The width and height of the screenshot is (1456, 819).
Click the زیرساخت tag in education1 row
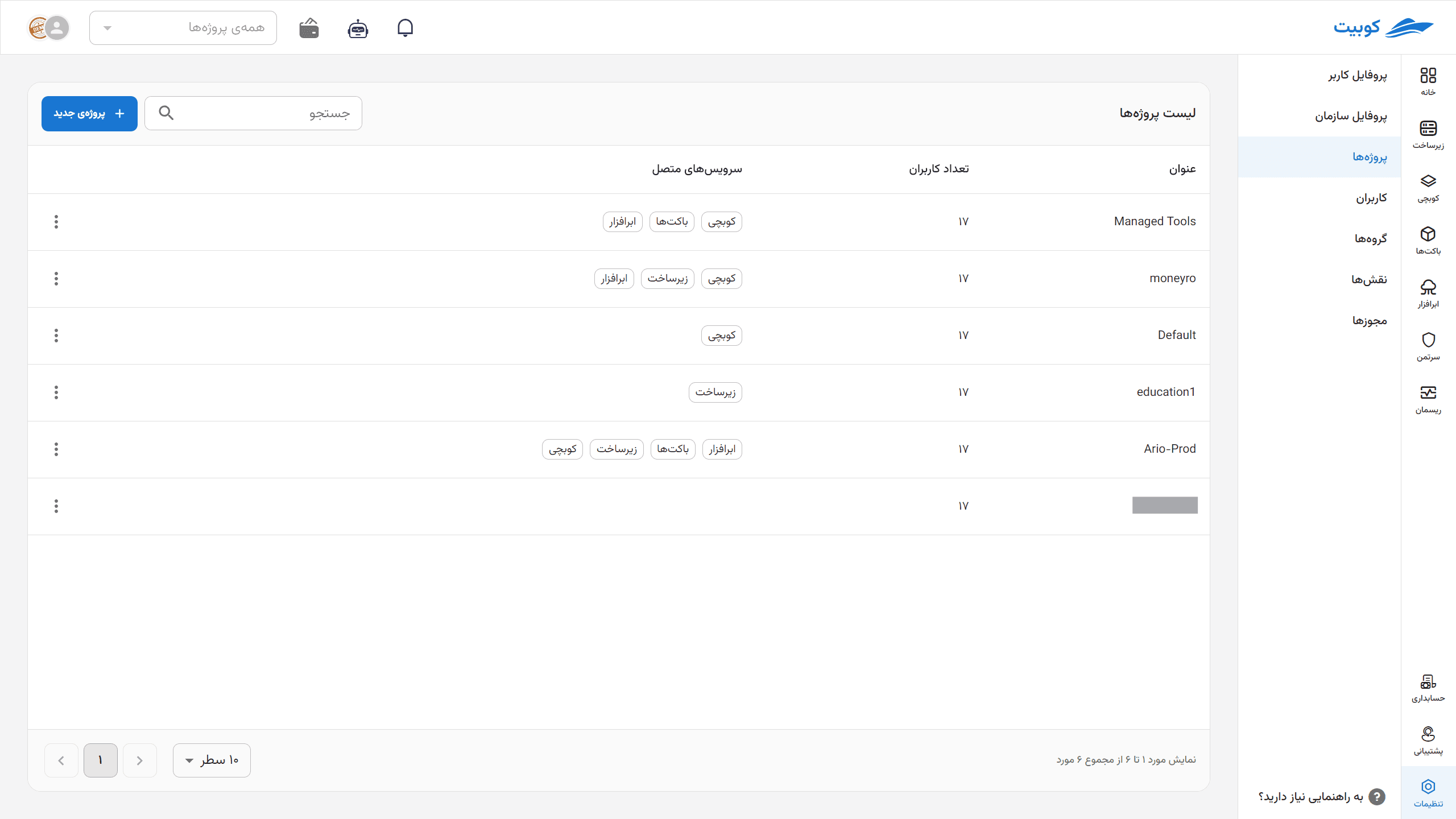715,392
